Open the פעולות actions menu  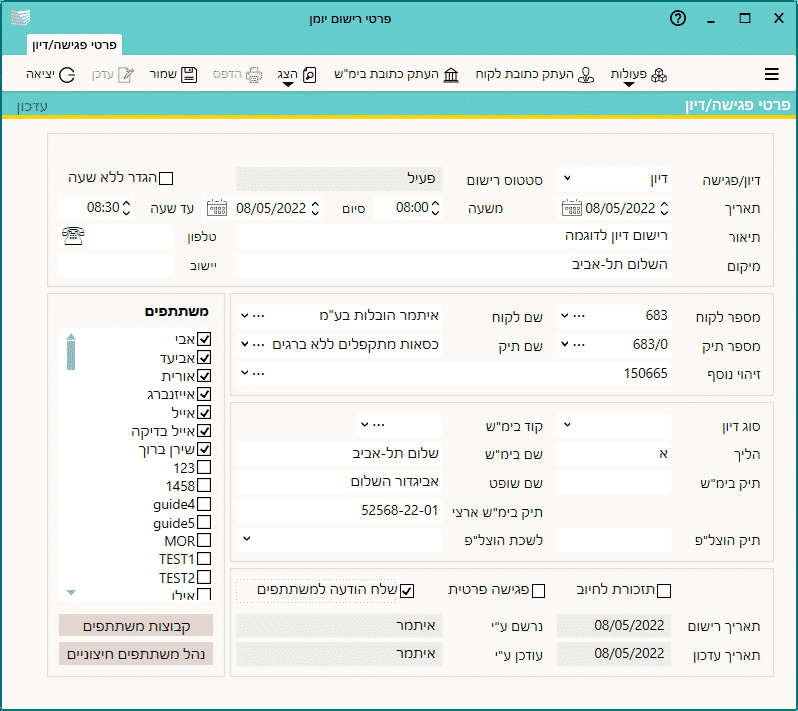click(x=639, y=76)
